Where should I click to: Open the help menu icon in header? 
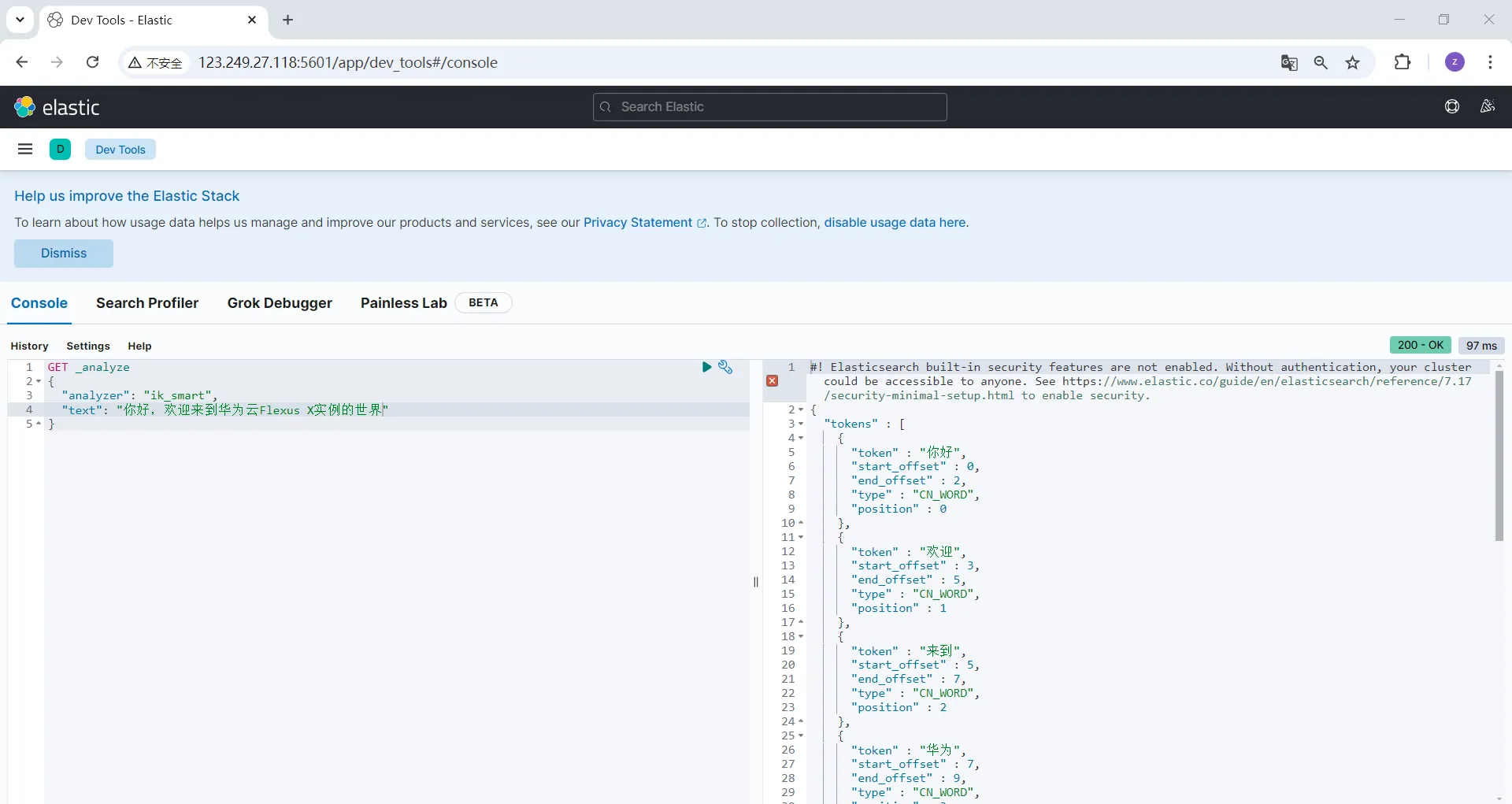(x=1452, y=106)
